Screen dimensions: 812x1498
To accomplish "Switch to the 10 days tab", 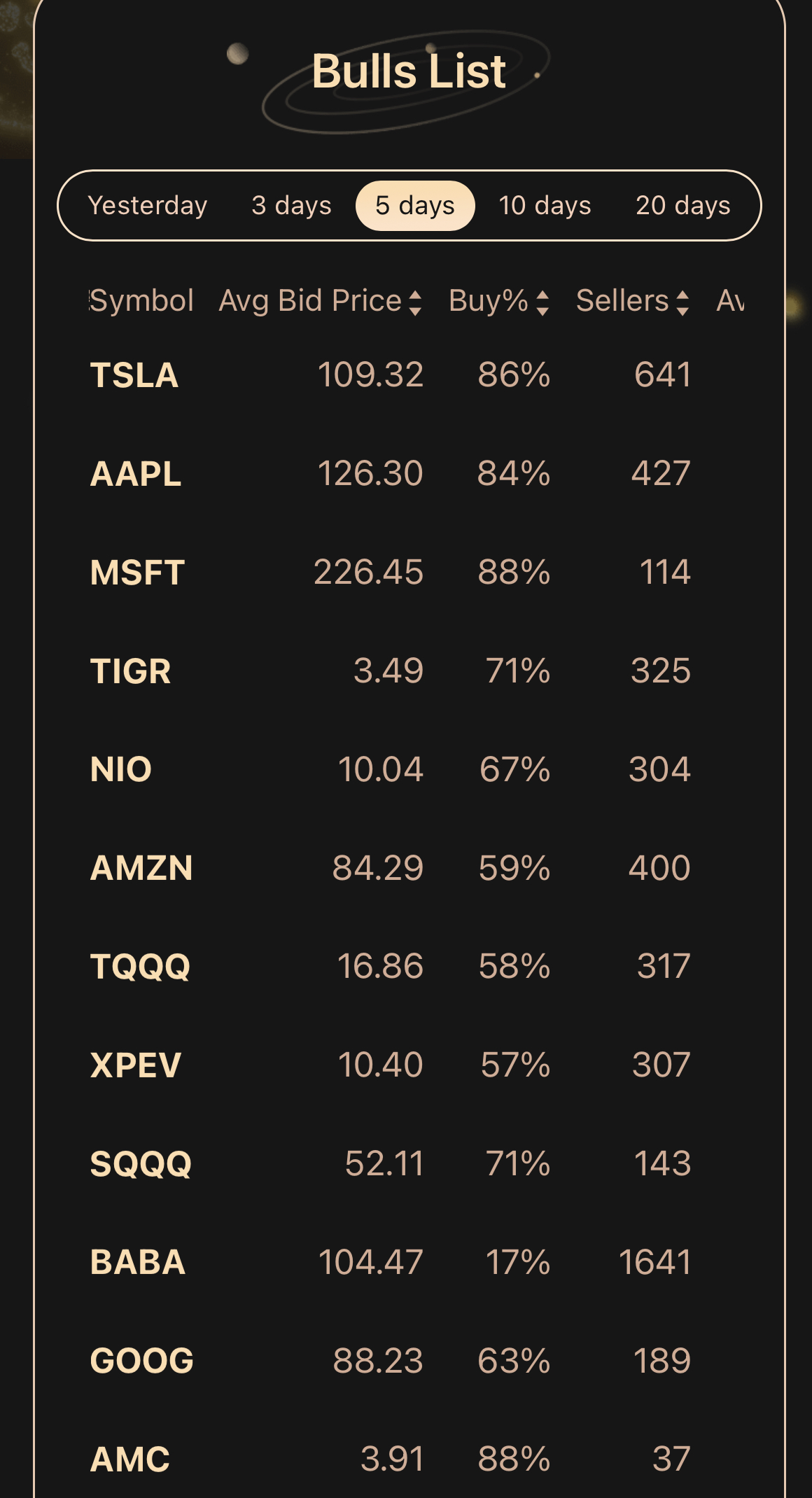I will tap(545, 205).
